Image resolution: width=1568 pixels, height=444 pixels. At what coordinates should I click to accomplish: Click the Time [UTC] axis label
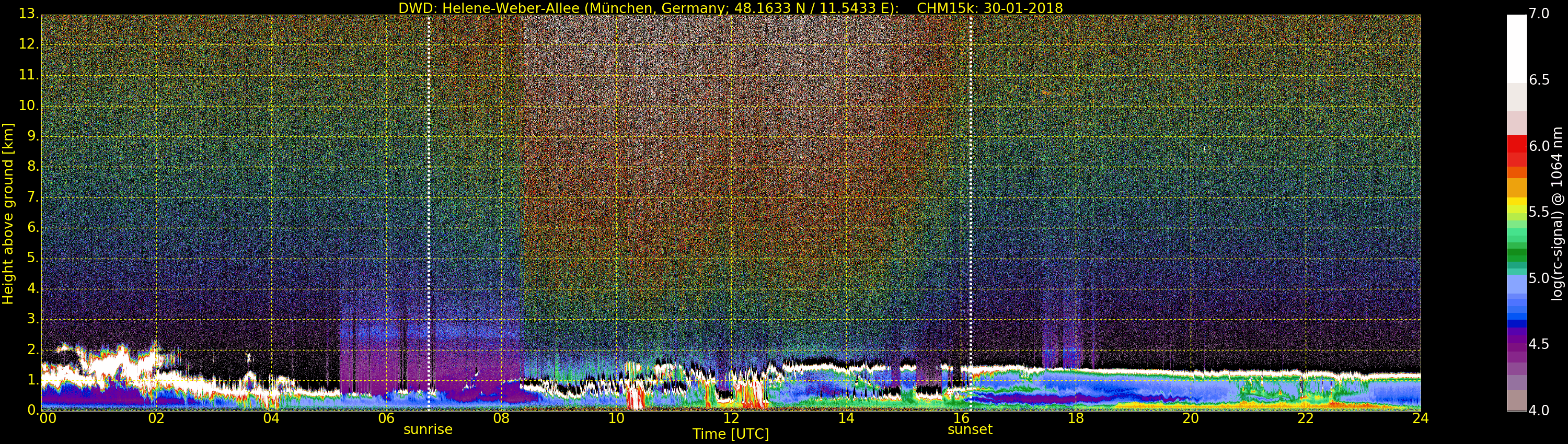[731, 434]
